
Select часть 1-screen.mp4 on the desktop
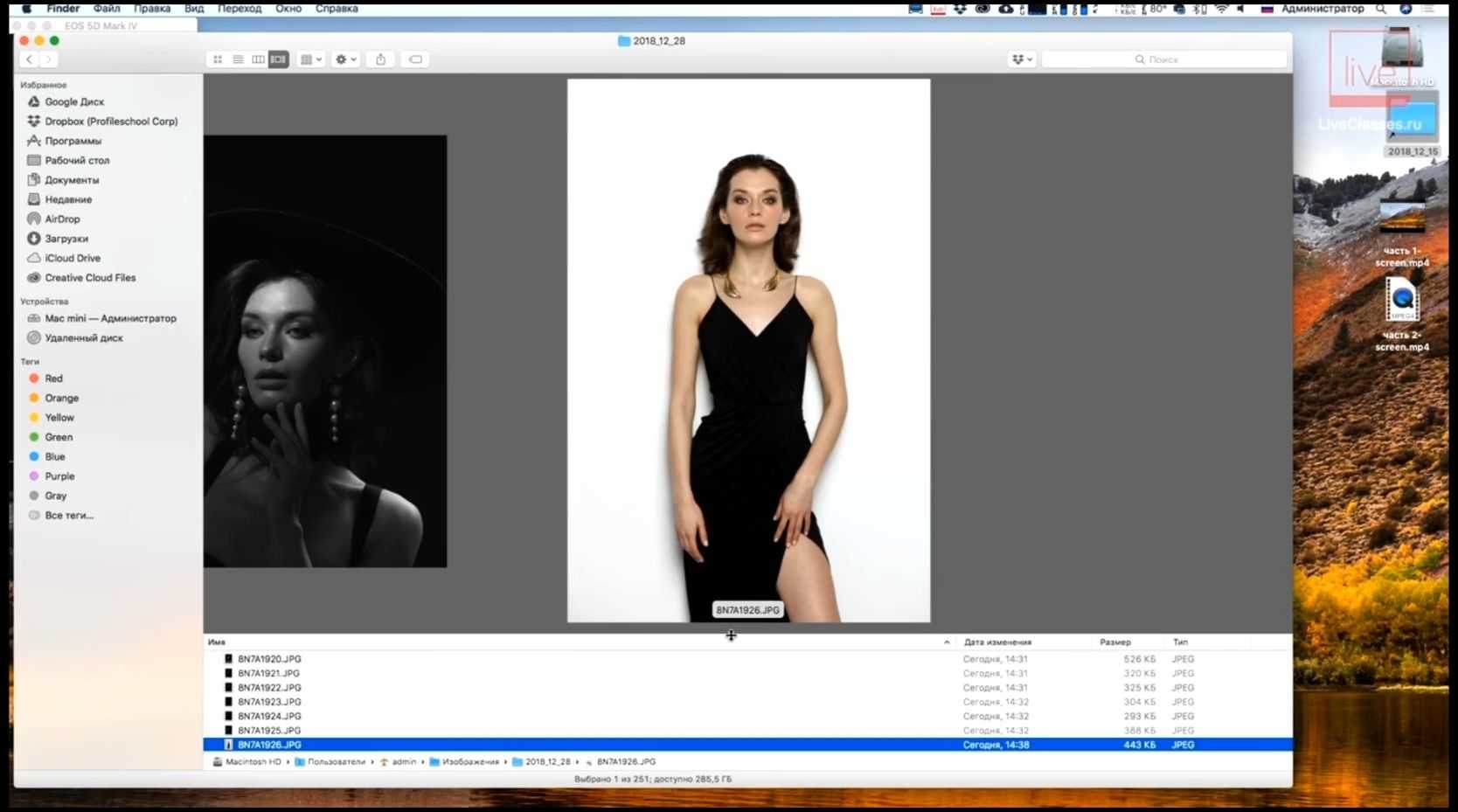click(x=1402, y=234)
